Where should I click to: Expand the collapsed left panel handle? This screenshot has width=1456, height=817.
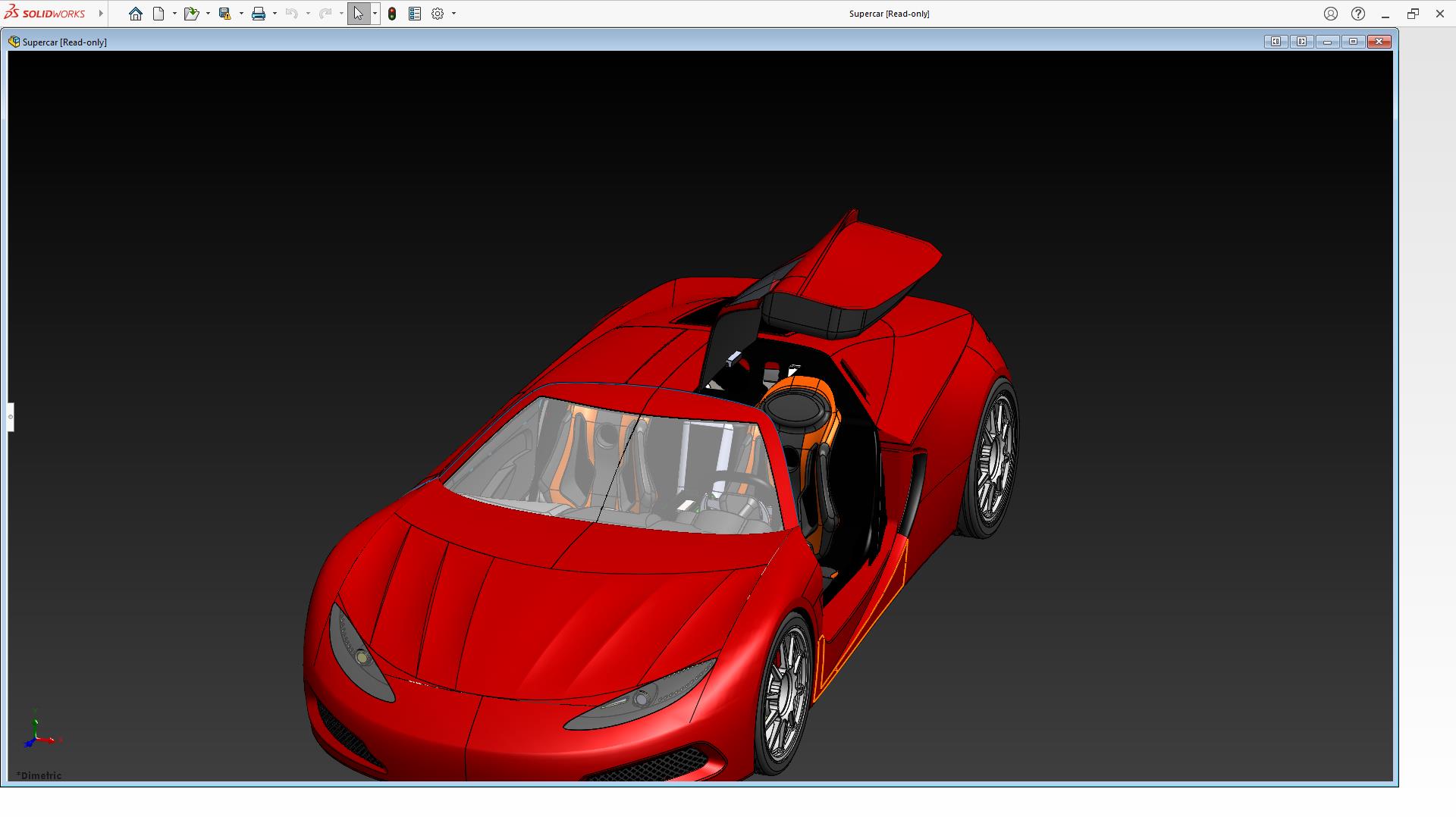pyautogui.click(x=11, y=417)
